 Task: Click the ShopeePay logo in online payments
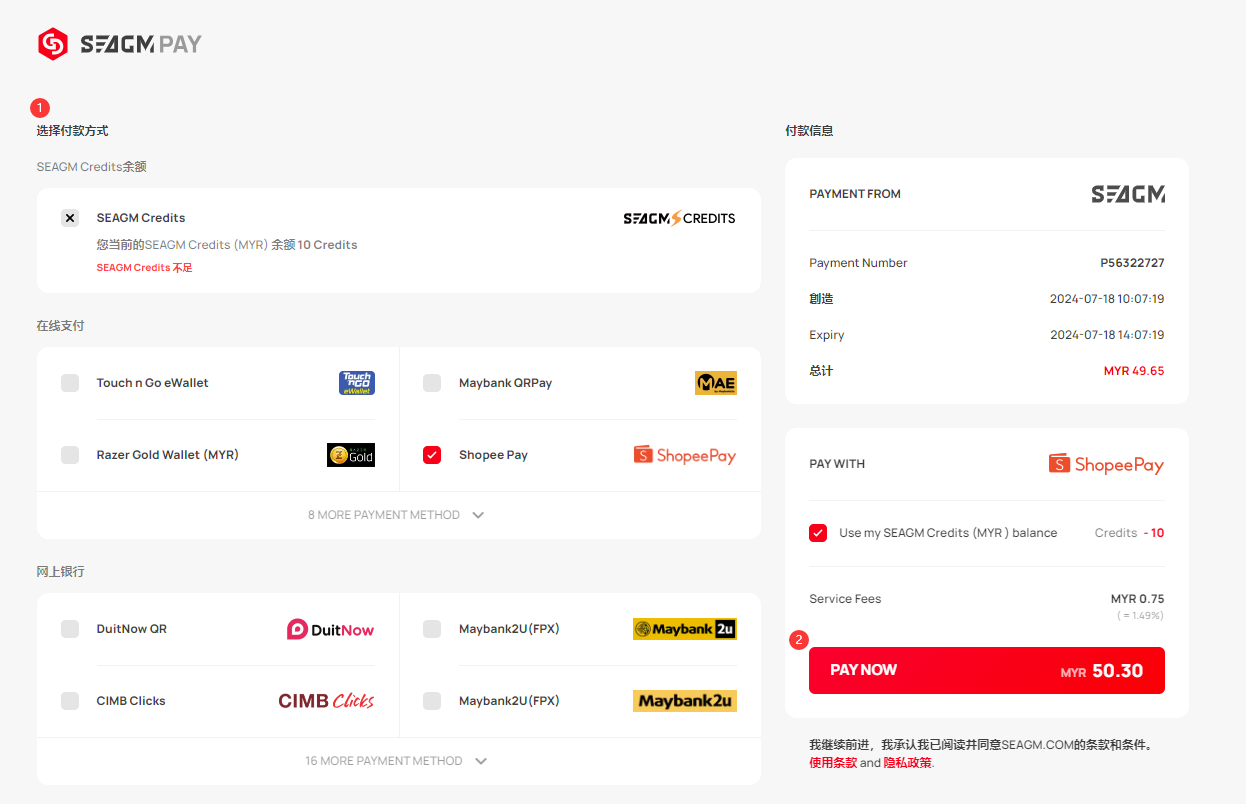pyautogui.click(x=685, y=455)
